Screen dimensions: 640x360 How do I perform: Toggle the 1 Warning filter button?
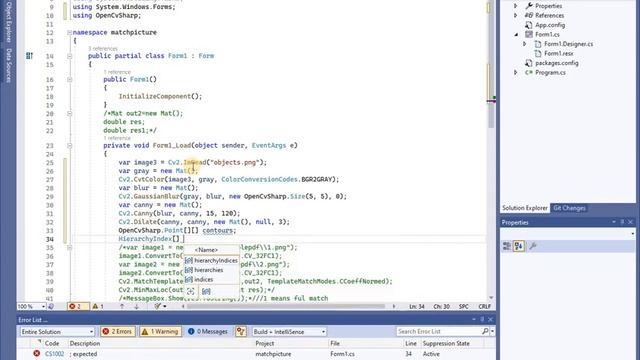point(160,331)
